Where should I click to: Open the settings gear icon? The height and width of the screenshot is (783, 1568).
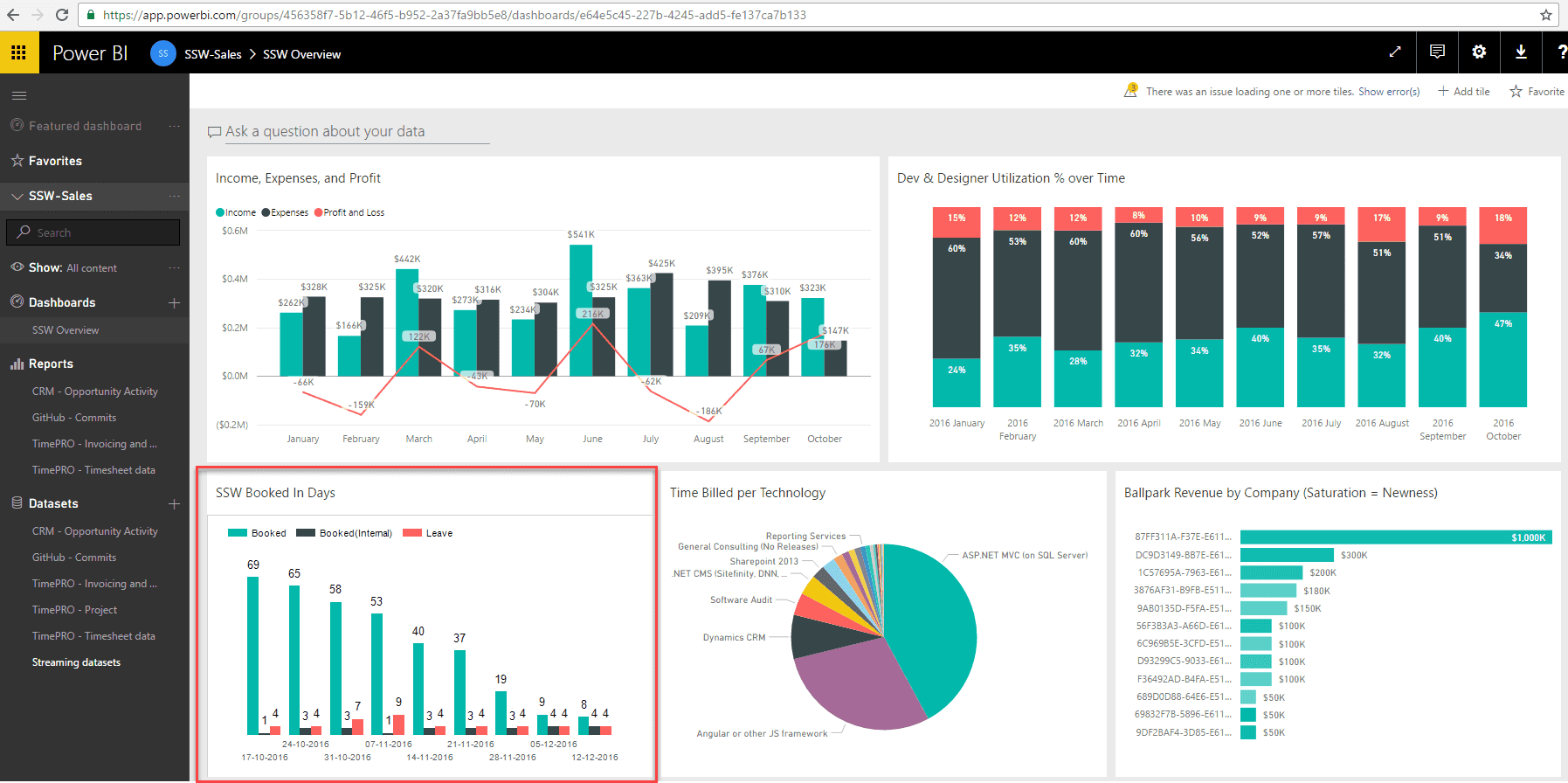(x=1479, y=52)
